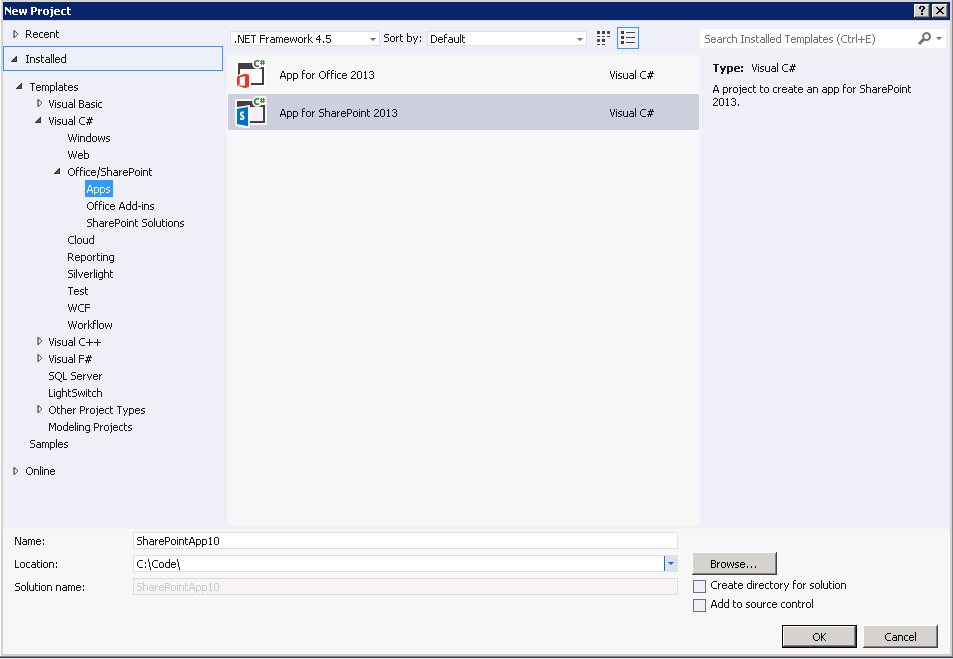Collapse the Office/SharePoint node

57,171
